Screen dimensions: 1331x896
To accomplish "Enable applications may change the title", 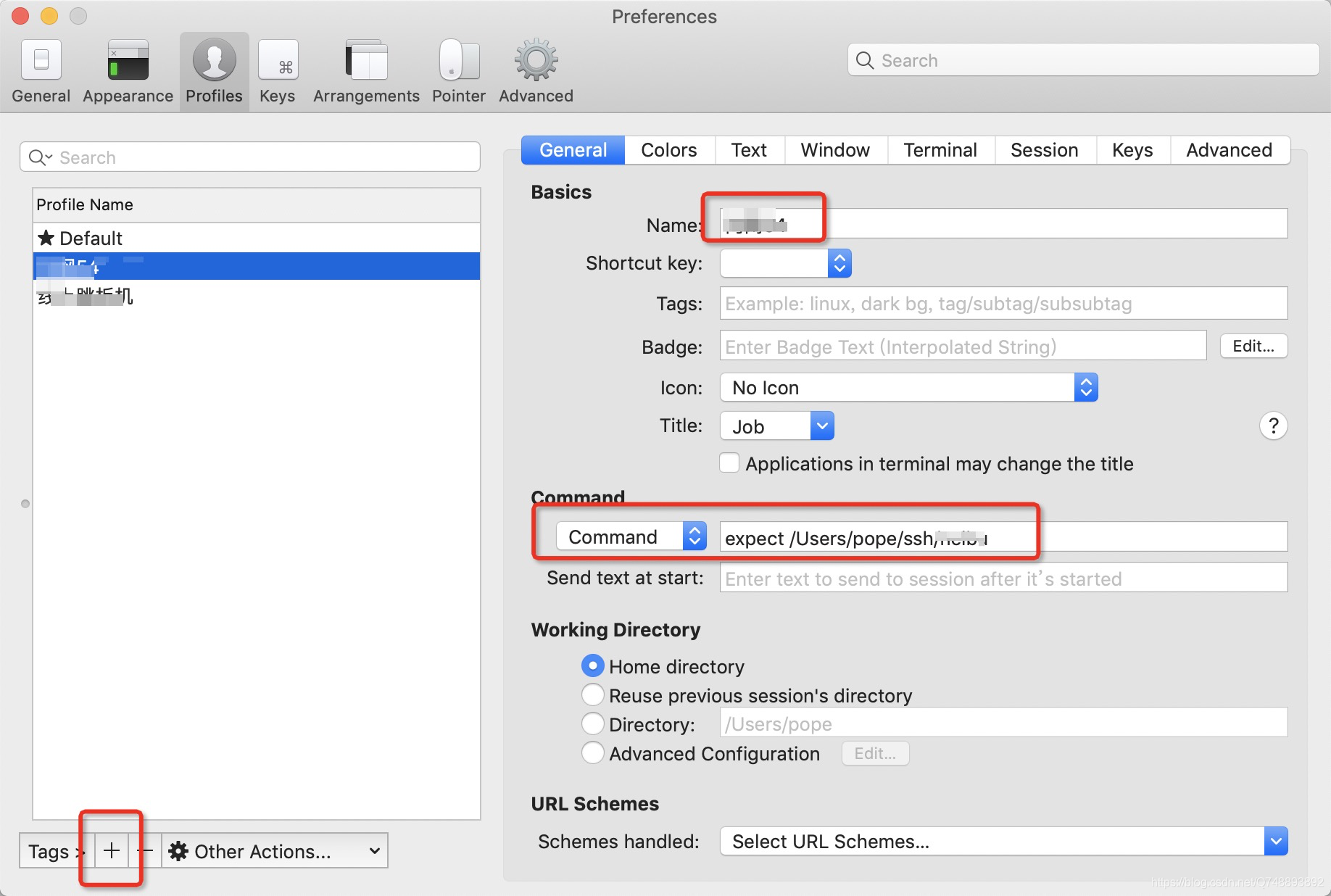I will click(729, 463).
